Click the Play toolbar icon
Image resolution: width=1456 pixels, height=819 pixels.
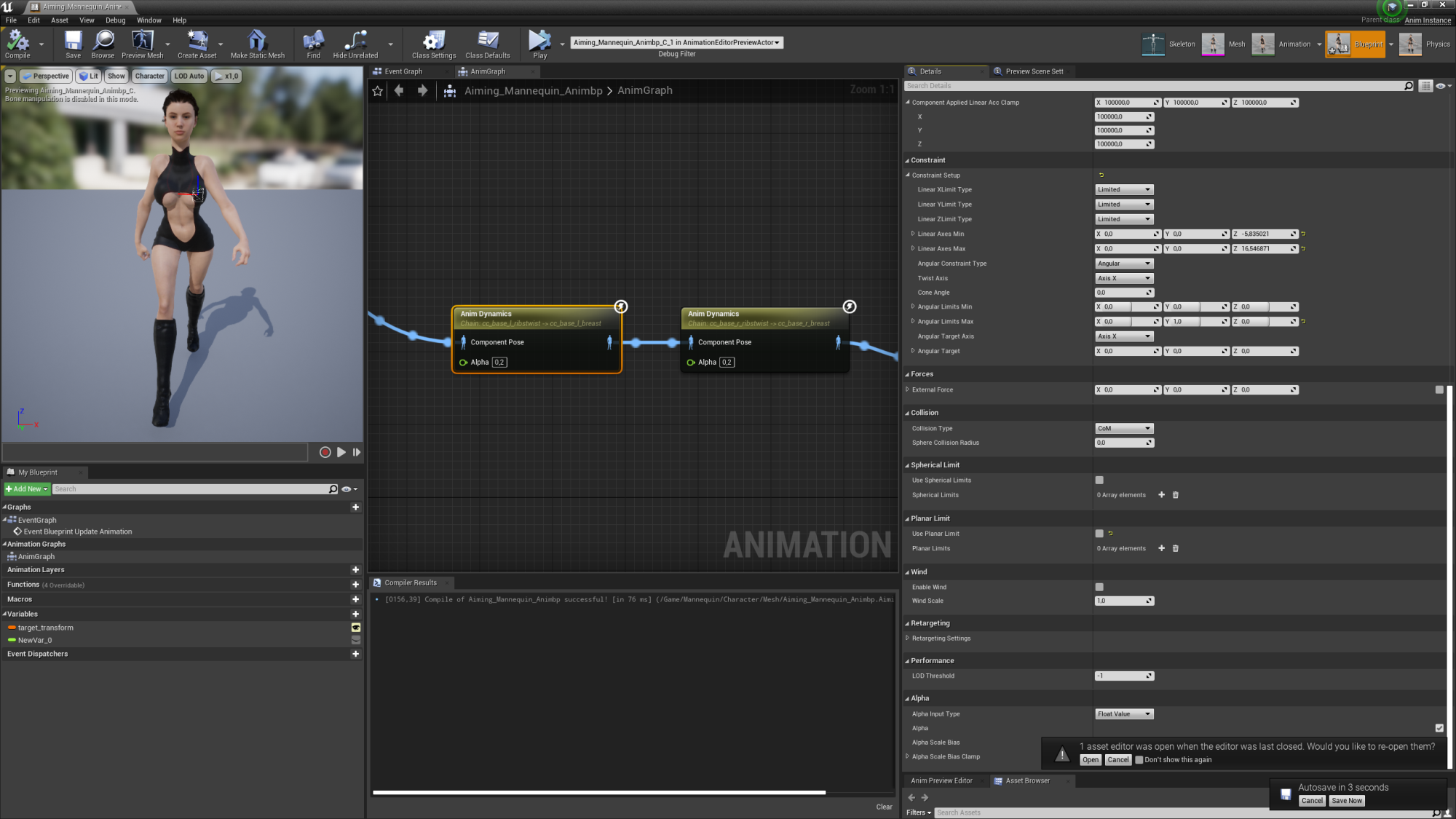pyautogui.click(x=539, y=44)
